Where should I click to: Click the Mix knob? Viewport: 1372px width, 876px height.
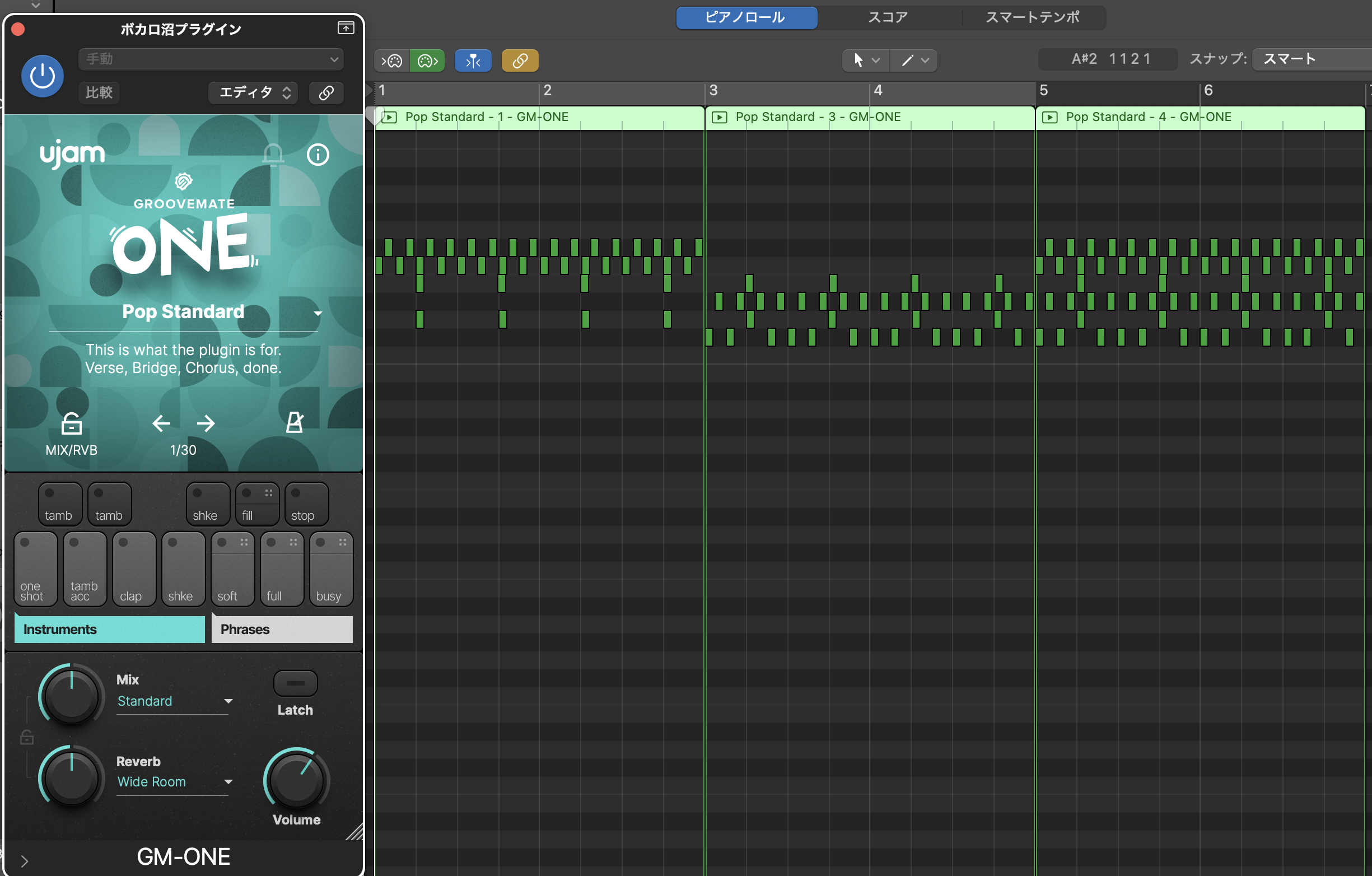71,695
